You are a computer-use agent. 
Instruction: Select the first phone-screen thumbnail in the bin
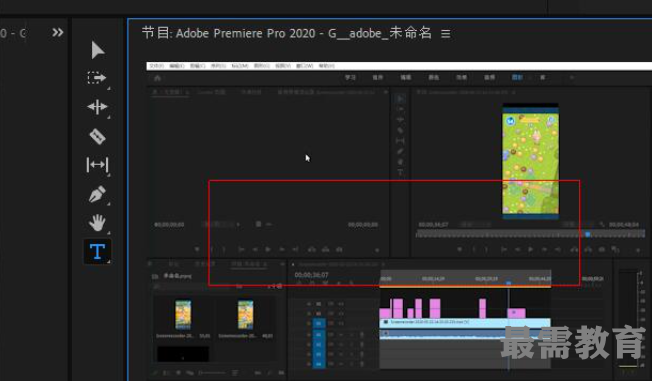coord(183,315)
